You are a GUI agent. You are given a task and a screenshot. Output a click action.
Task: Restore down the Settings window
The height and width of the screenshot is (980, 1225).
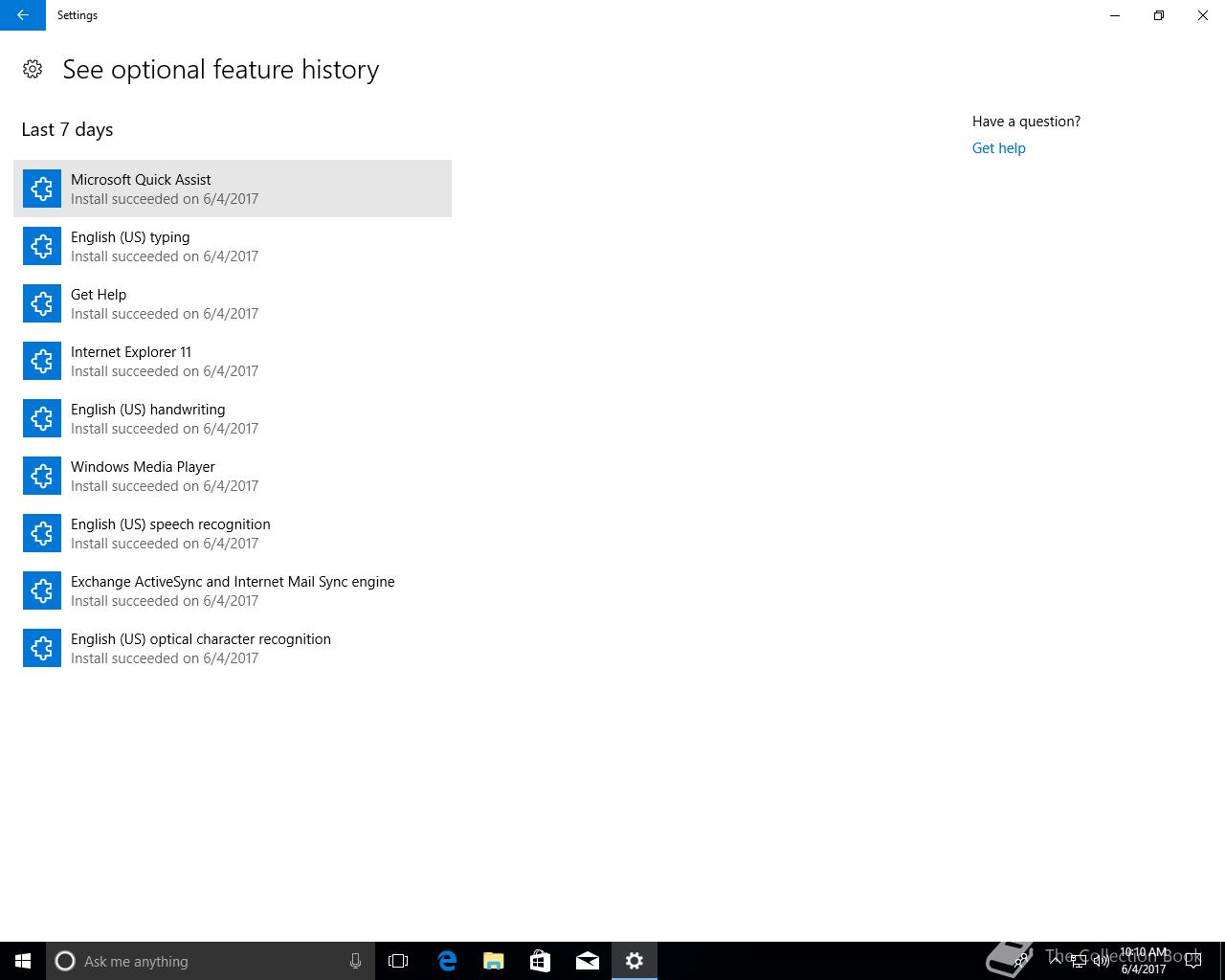1159,15
